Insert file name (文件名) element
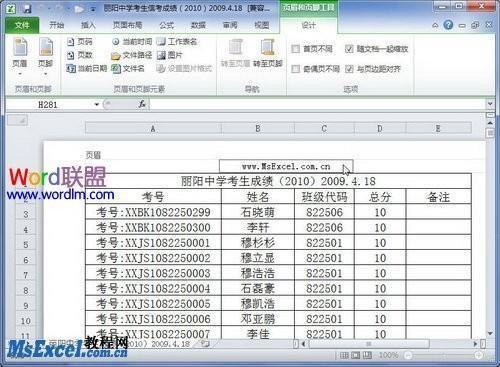Image resolution: width=500 pixels, height=367 pixels. [x=128, y=69]
